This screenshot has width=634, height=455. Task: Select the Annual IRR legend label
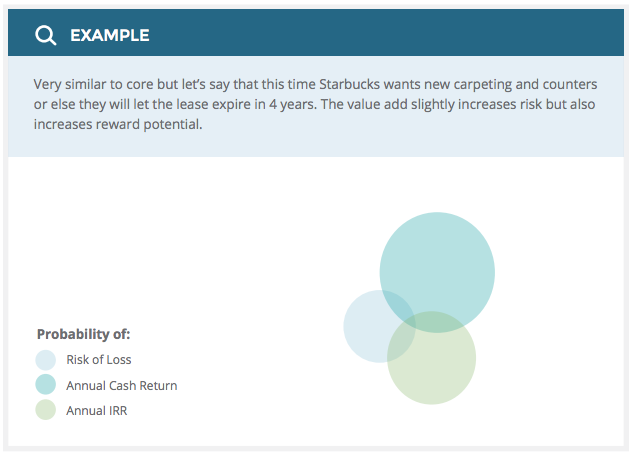pos(96,410)
